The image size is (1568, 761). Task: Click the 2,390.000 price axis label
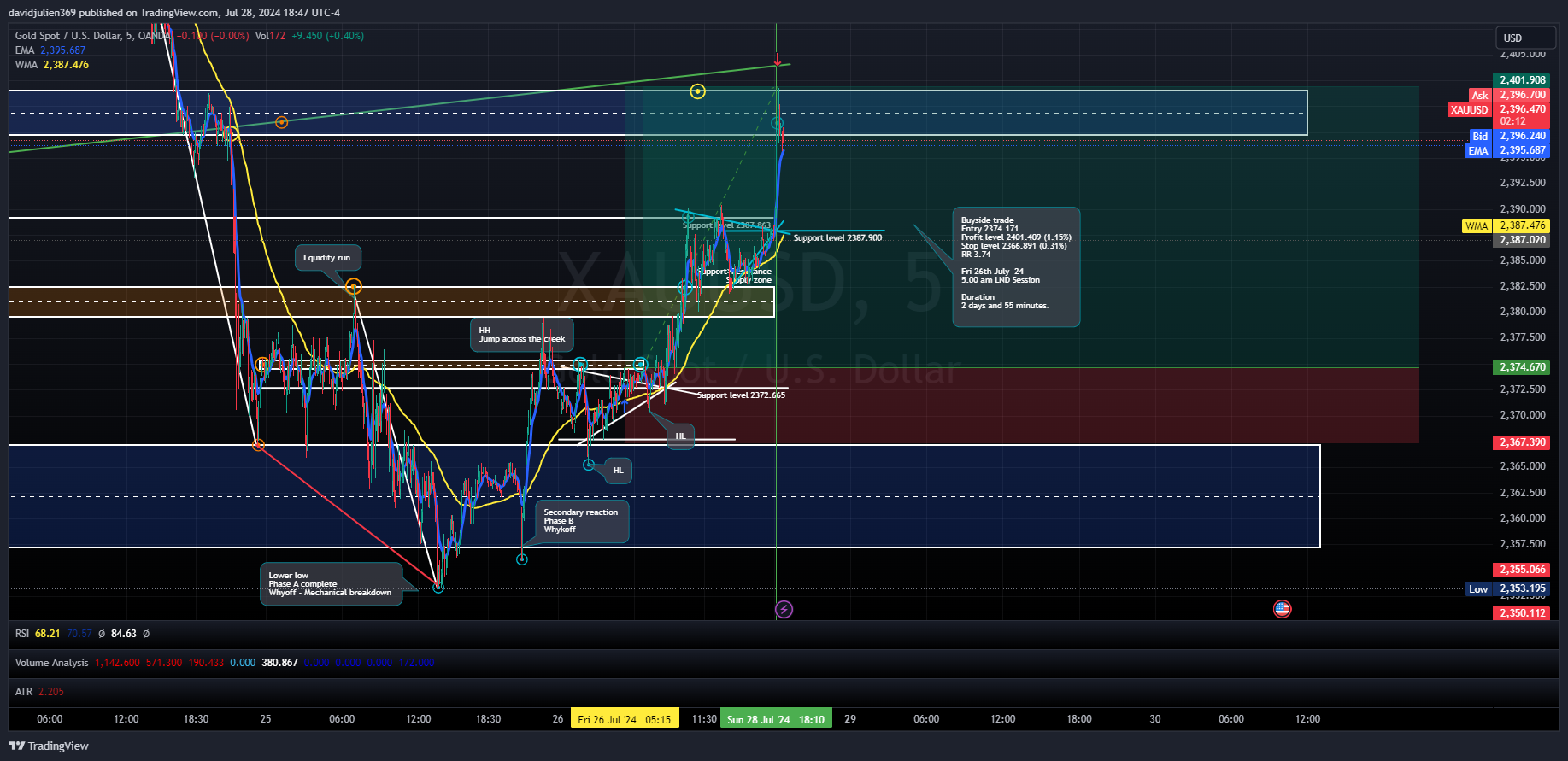[1523, 209]
